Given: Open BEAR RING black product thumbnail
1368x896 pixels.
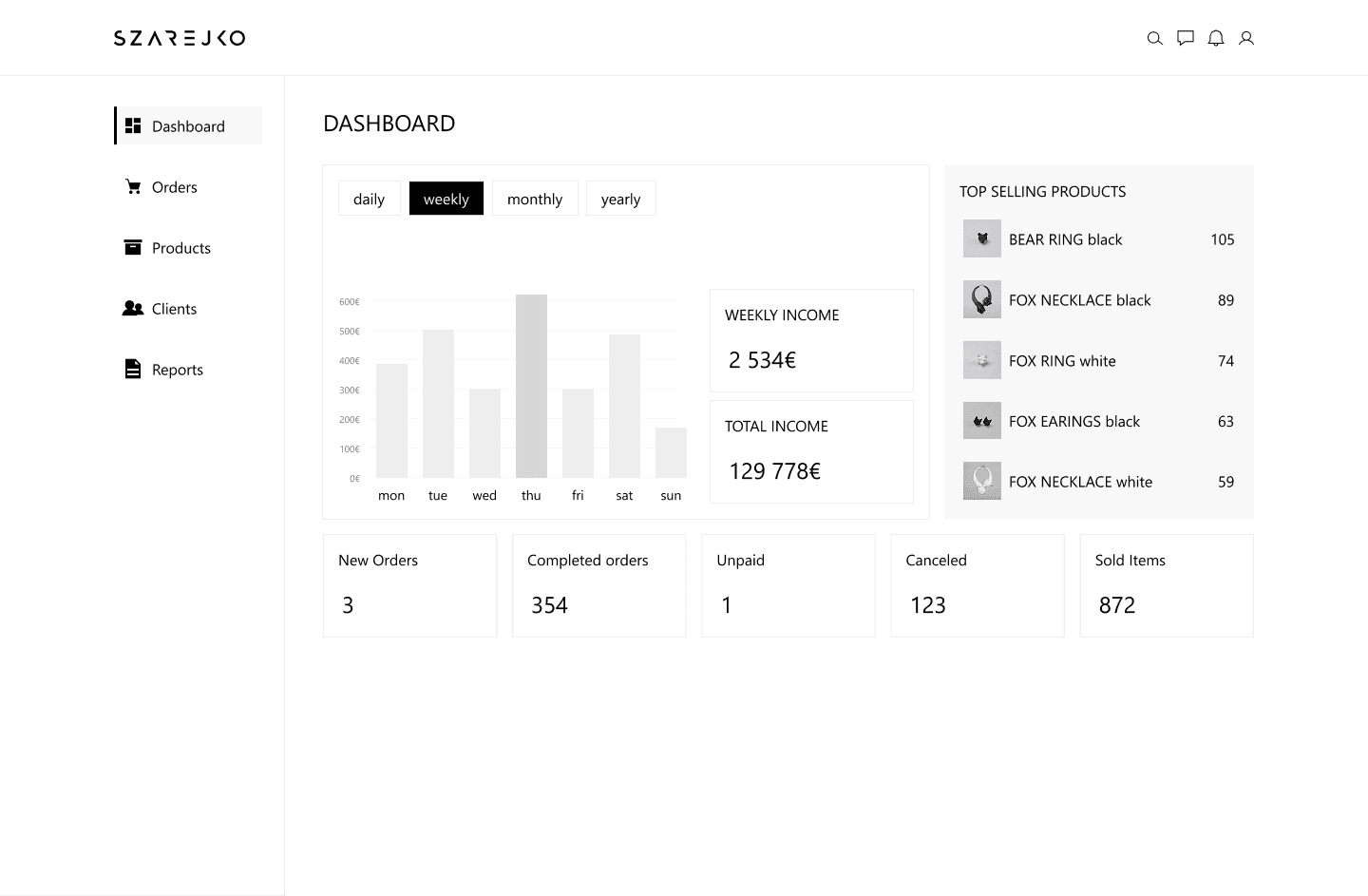Looking at the screenshot, I should tap(982, 238).
